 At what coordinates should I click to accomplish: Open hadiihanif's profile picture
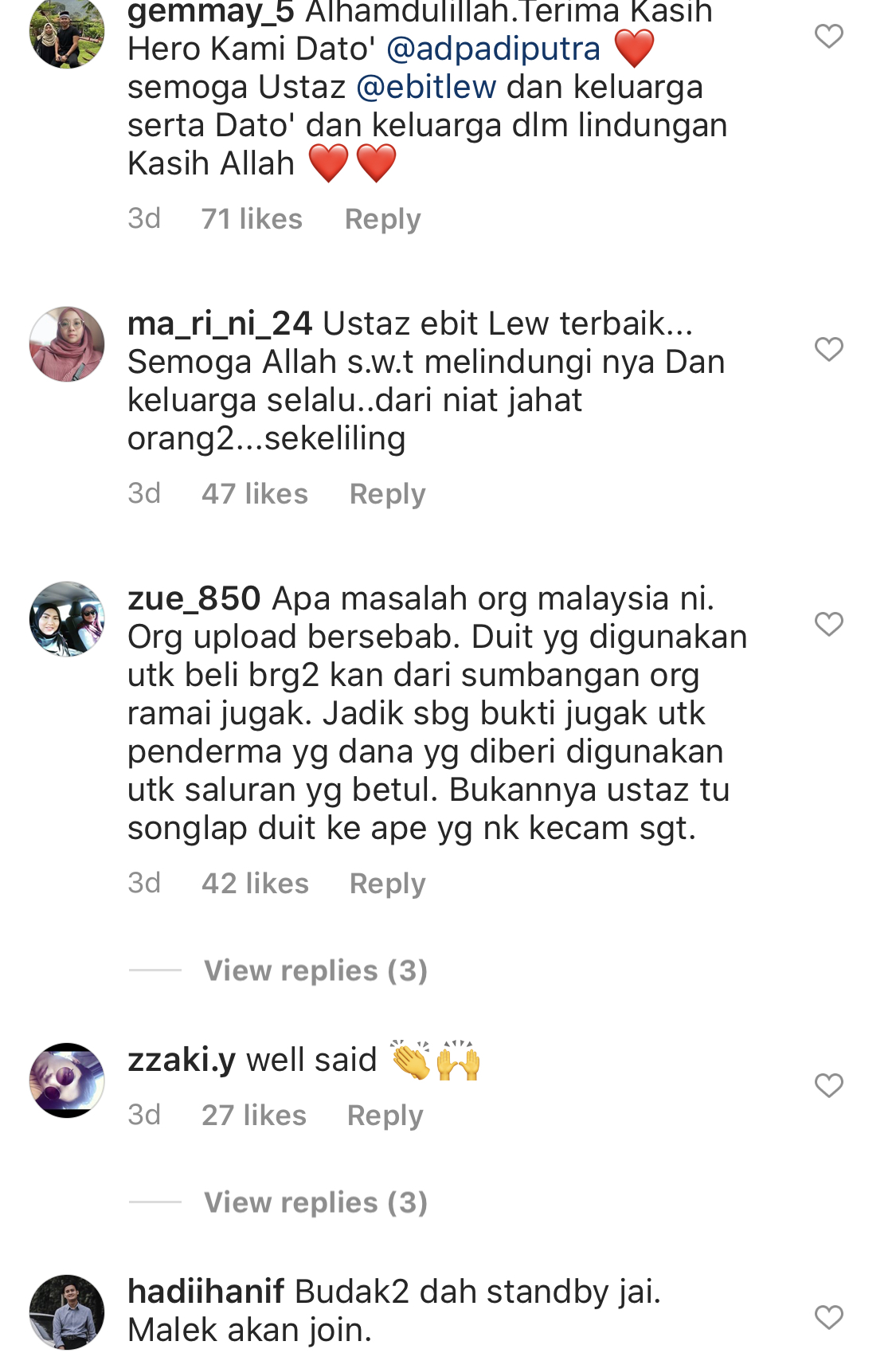(67, 1312)
